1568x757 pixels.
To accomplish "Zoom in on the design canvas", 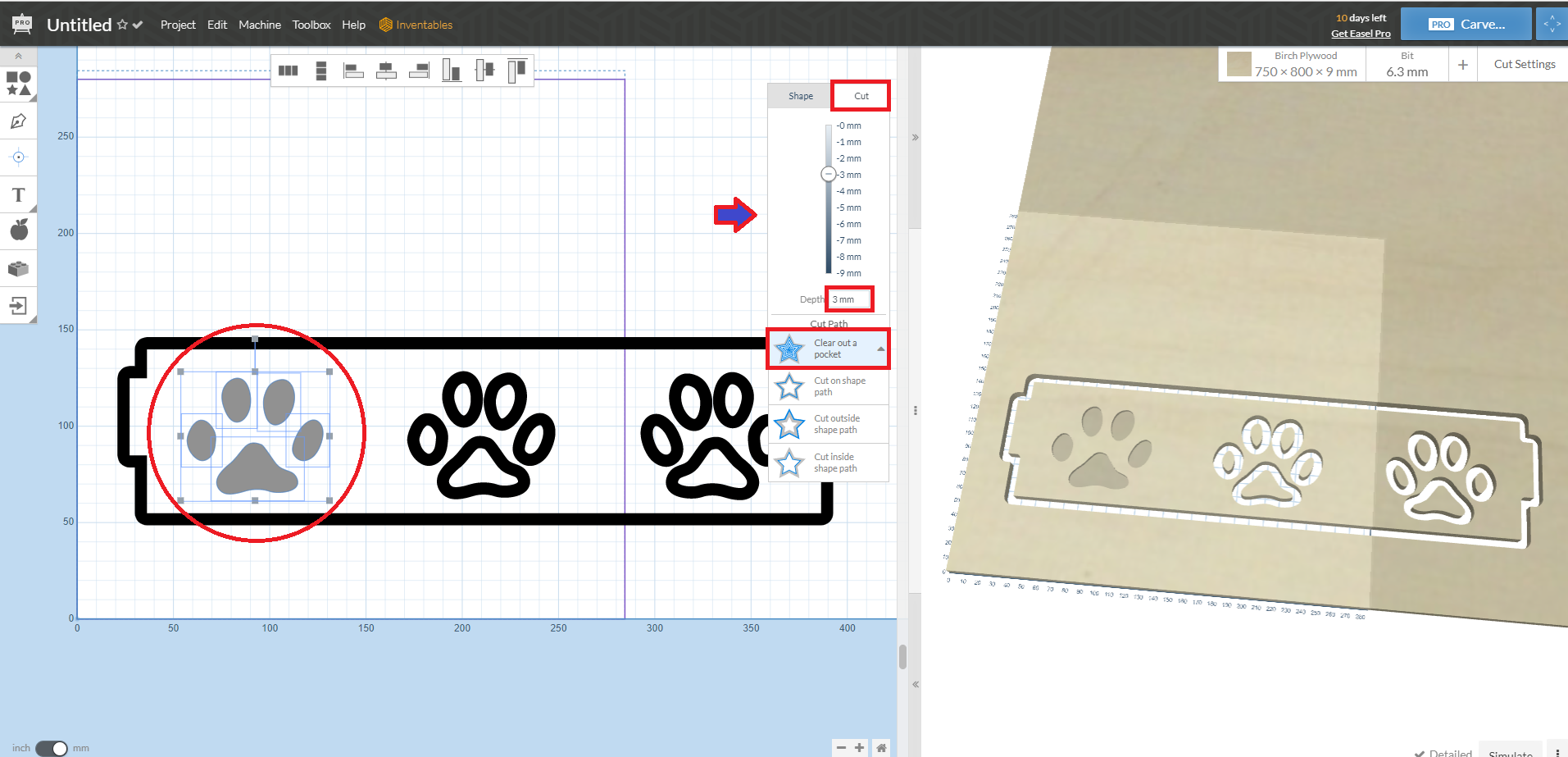I will [x=859, y=747].
